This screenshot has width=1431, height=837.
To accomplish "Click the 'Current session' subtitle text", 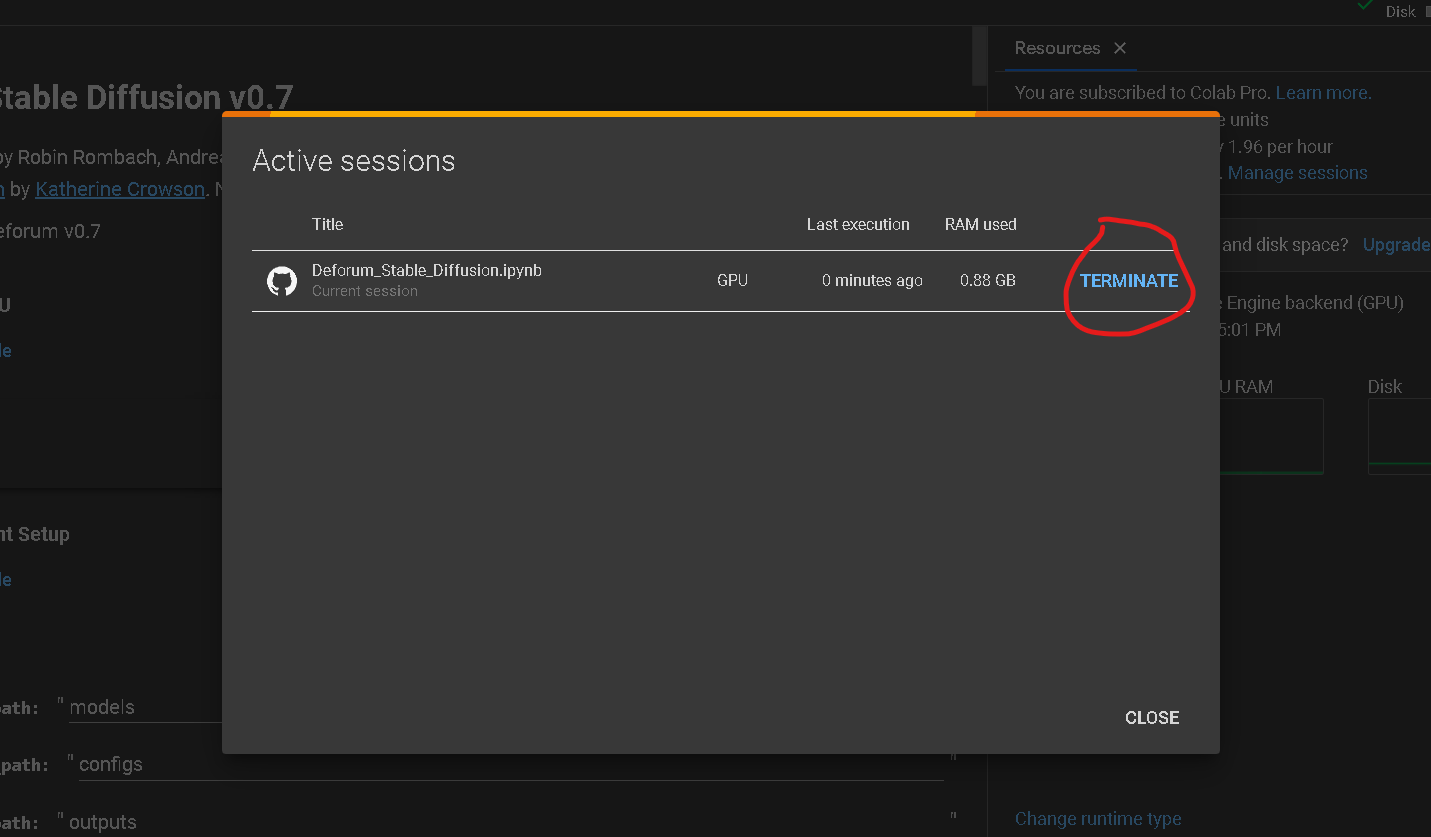I will pyautogui.click(x=365, y=291).
